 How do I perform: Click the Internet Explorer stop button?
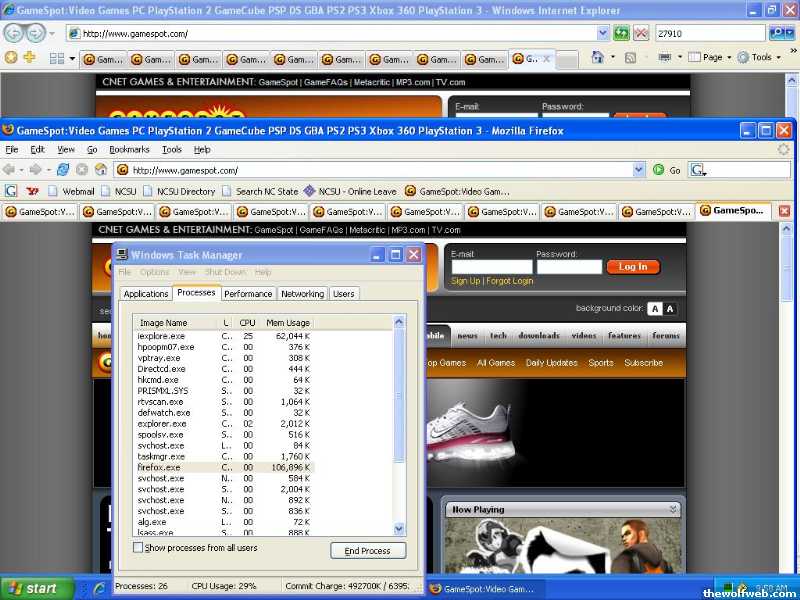[x=640, y=33]
